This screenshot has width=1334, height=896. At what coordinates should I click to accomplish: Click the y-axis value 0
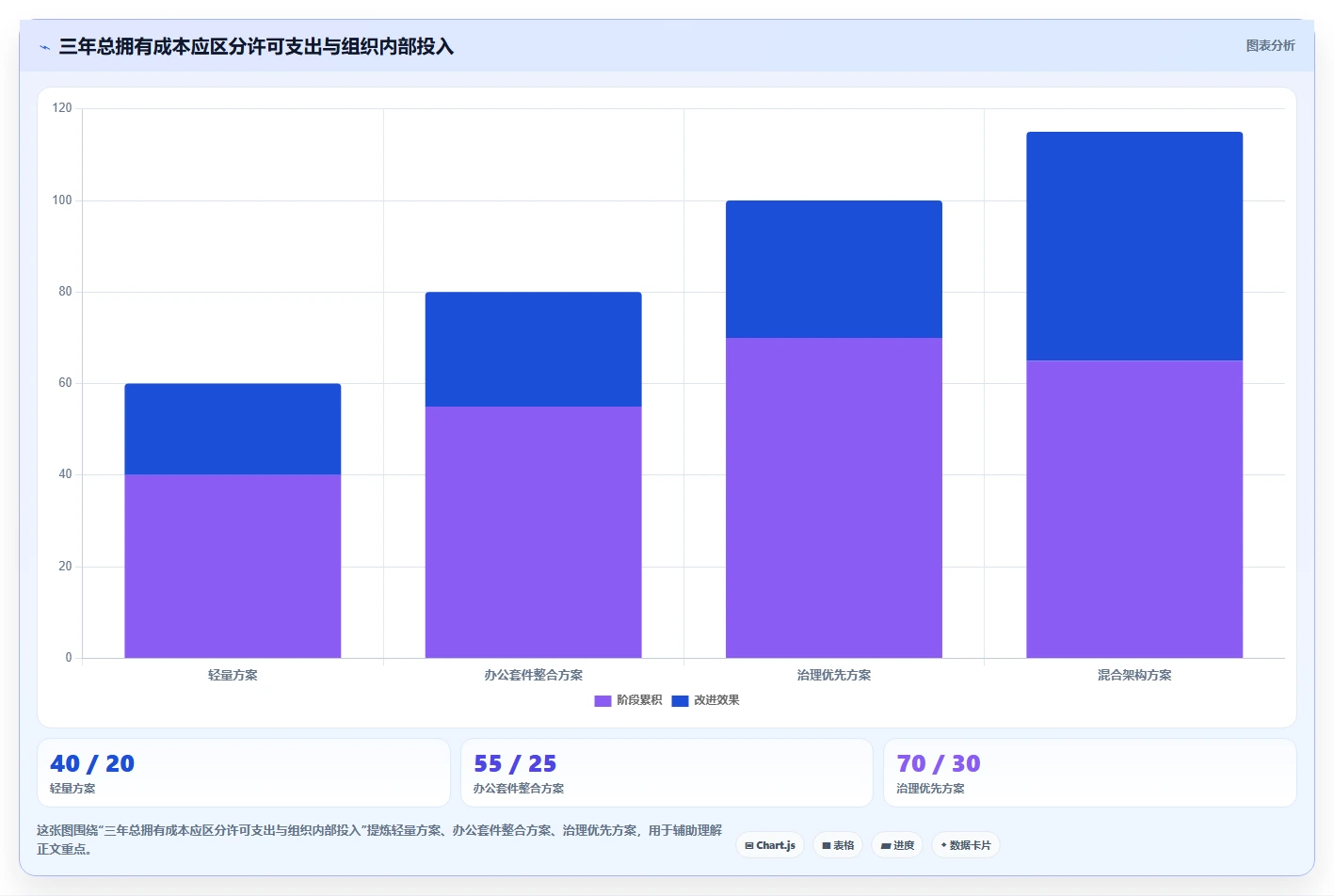(x=69, y=658)
